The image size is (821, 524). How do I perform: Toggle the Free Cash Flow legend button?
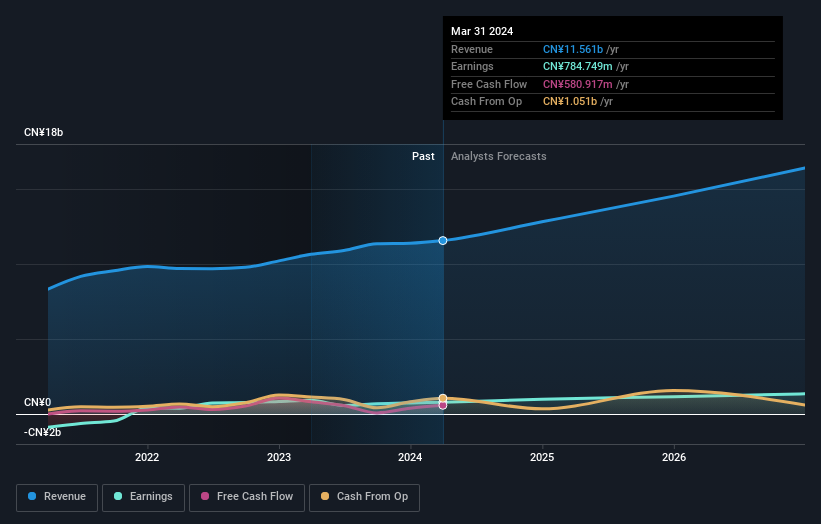[x=247, y=497]
